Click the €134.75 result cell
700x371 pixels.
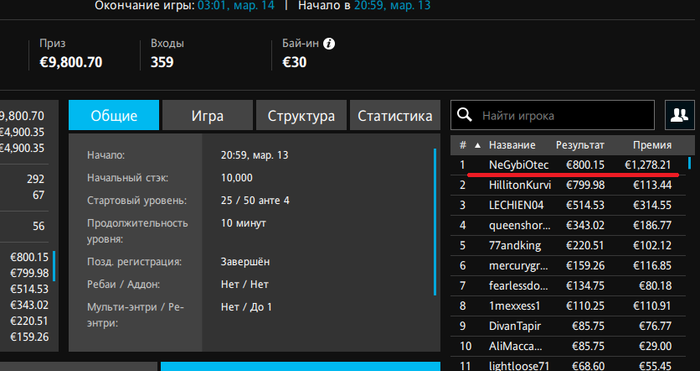click(x=585, y=286)
